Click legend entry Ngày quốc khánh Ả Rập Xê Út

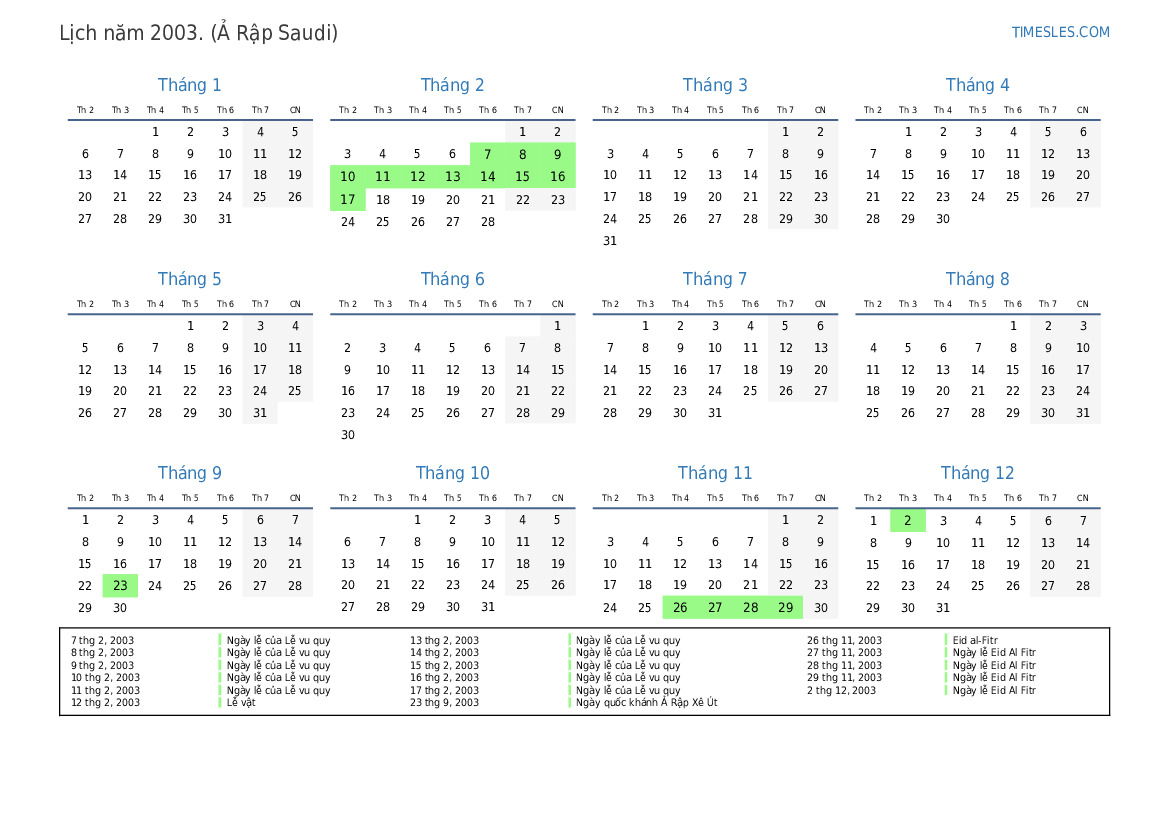click(x=646, y=703)
